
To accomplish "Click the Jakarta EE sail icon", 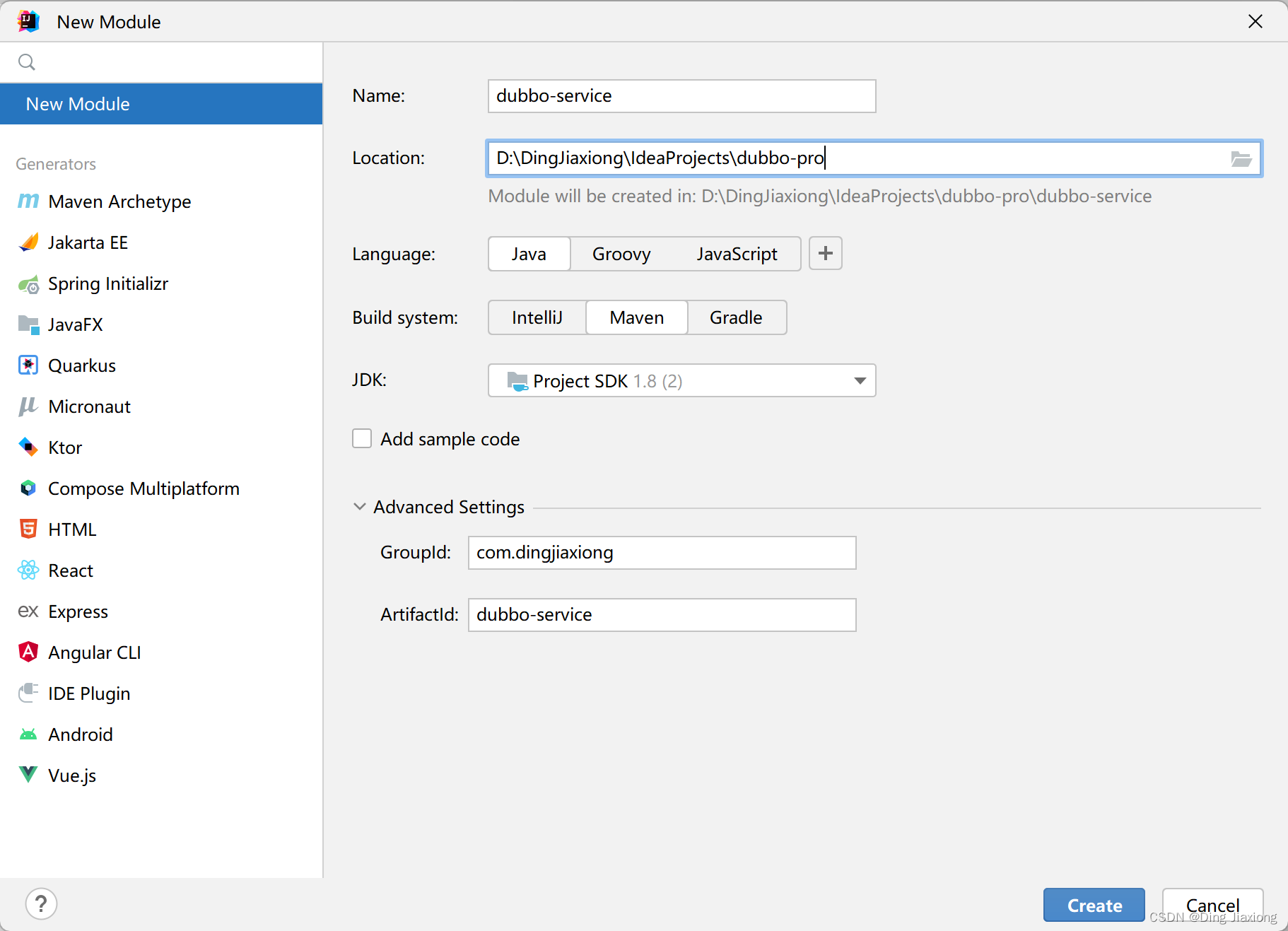I will (28, 242).
